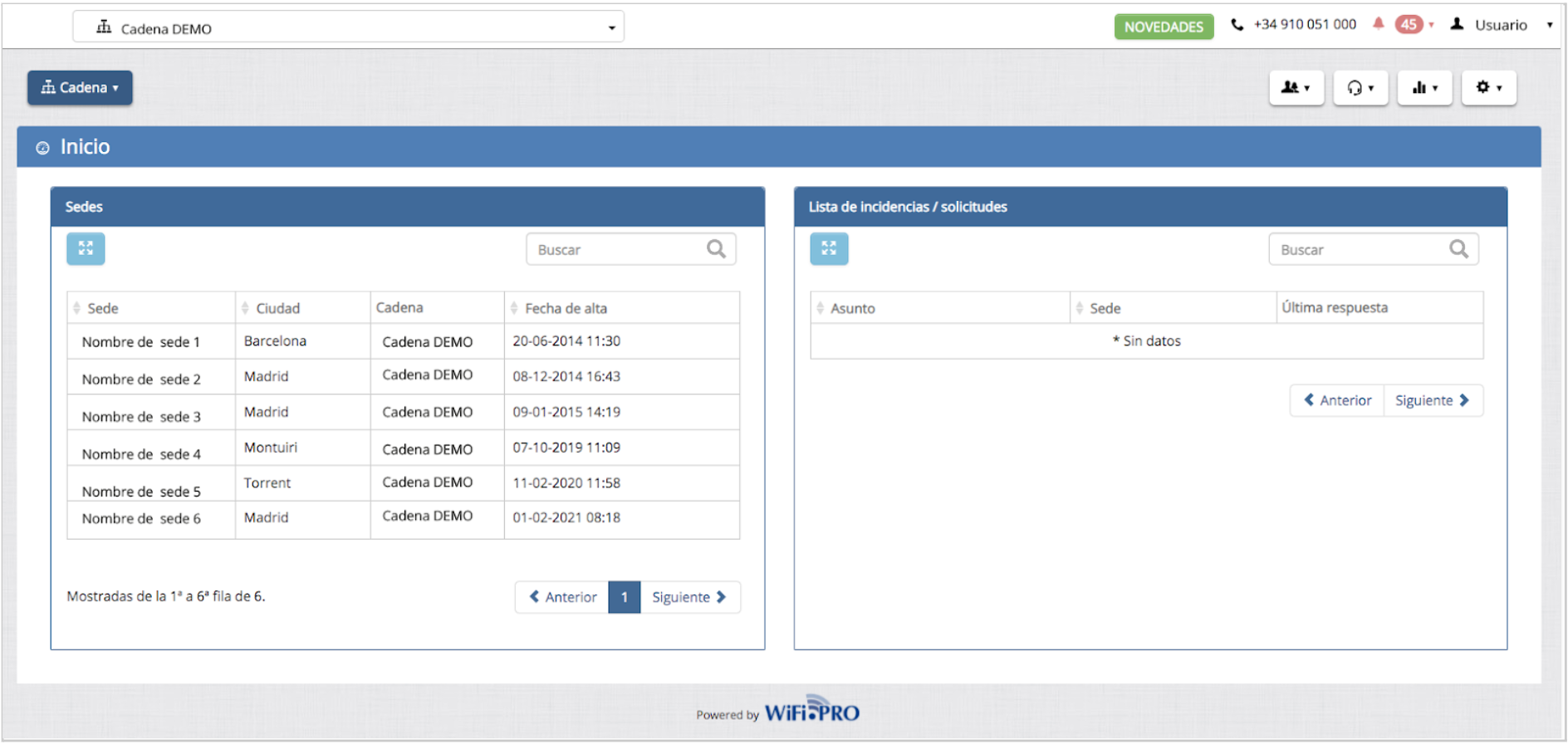Sort incidencias by Asunto column
1568x744 pixels.
pyautogui.click(x=852, y=308)
